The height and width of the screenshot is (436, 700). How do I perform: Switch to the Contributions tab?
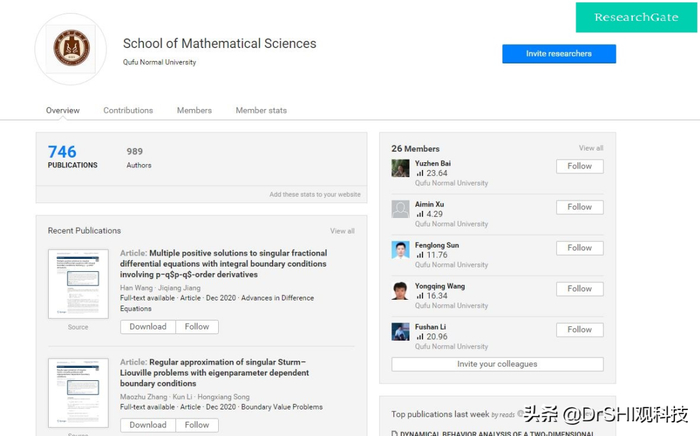coord(128,110)
